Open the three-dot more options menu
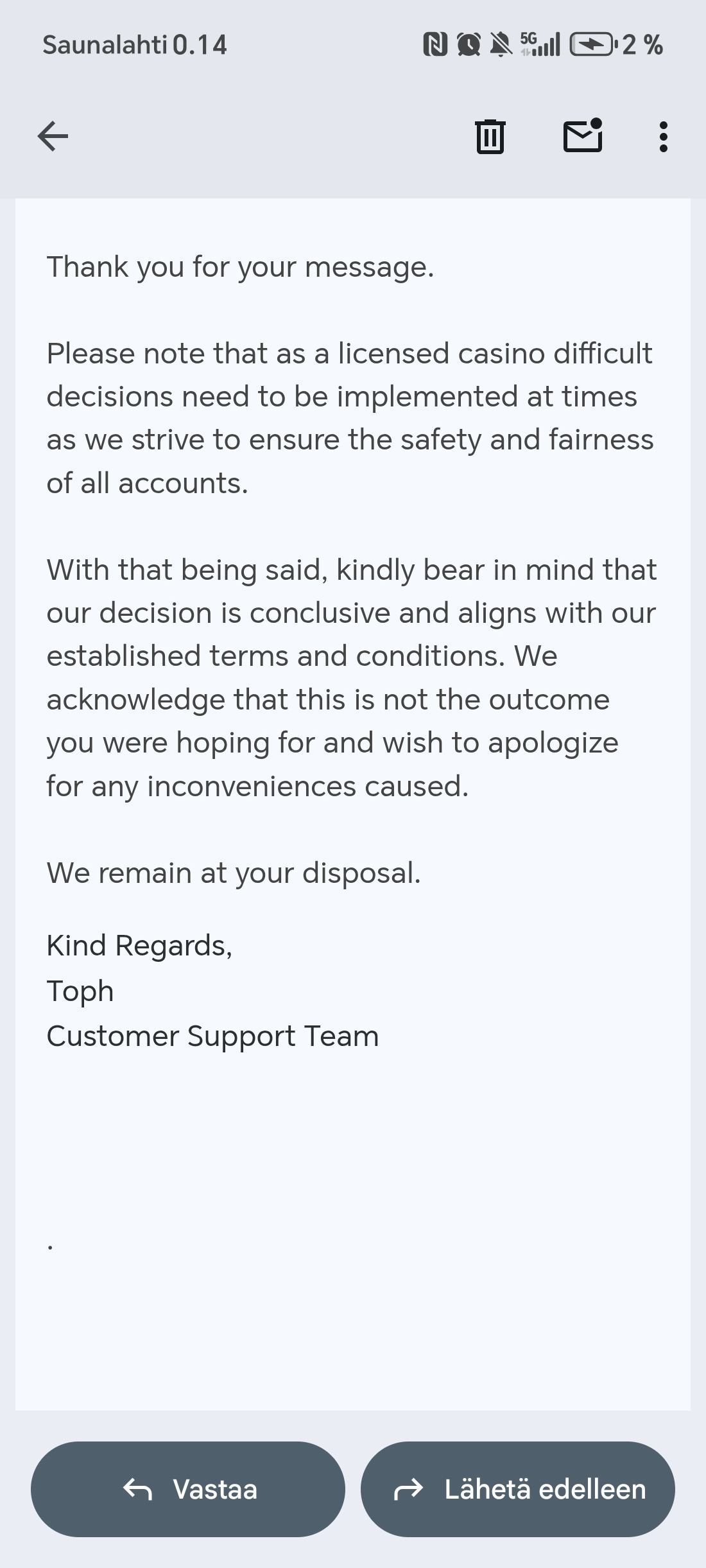706x1568 pixels. pos(663,136)
